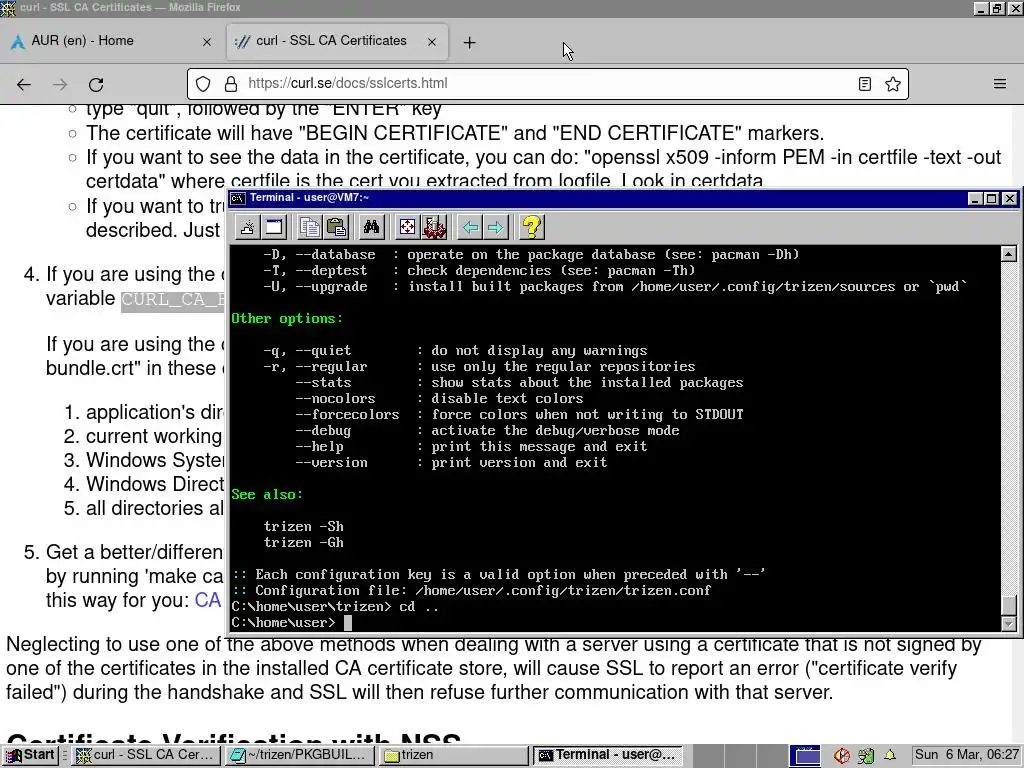
Task: Click the green system tray icon
Action: [866, 756]
